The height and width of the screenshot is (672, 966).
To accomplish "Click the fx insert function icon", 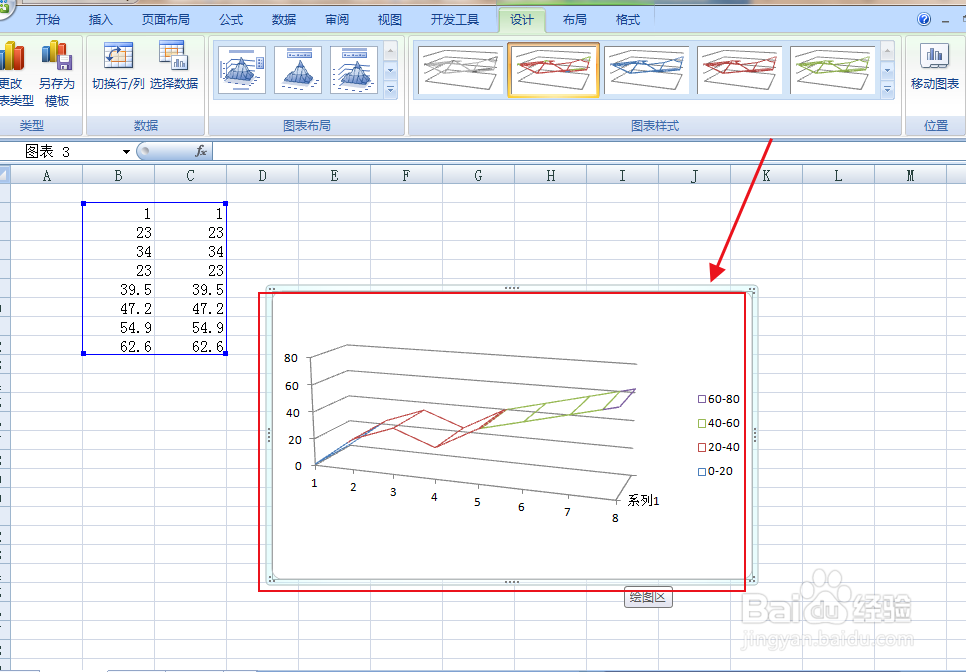I will [x=201, y=151].
